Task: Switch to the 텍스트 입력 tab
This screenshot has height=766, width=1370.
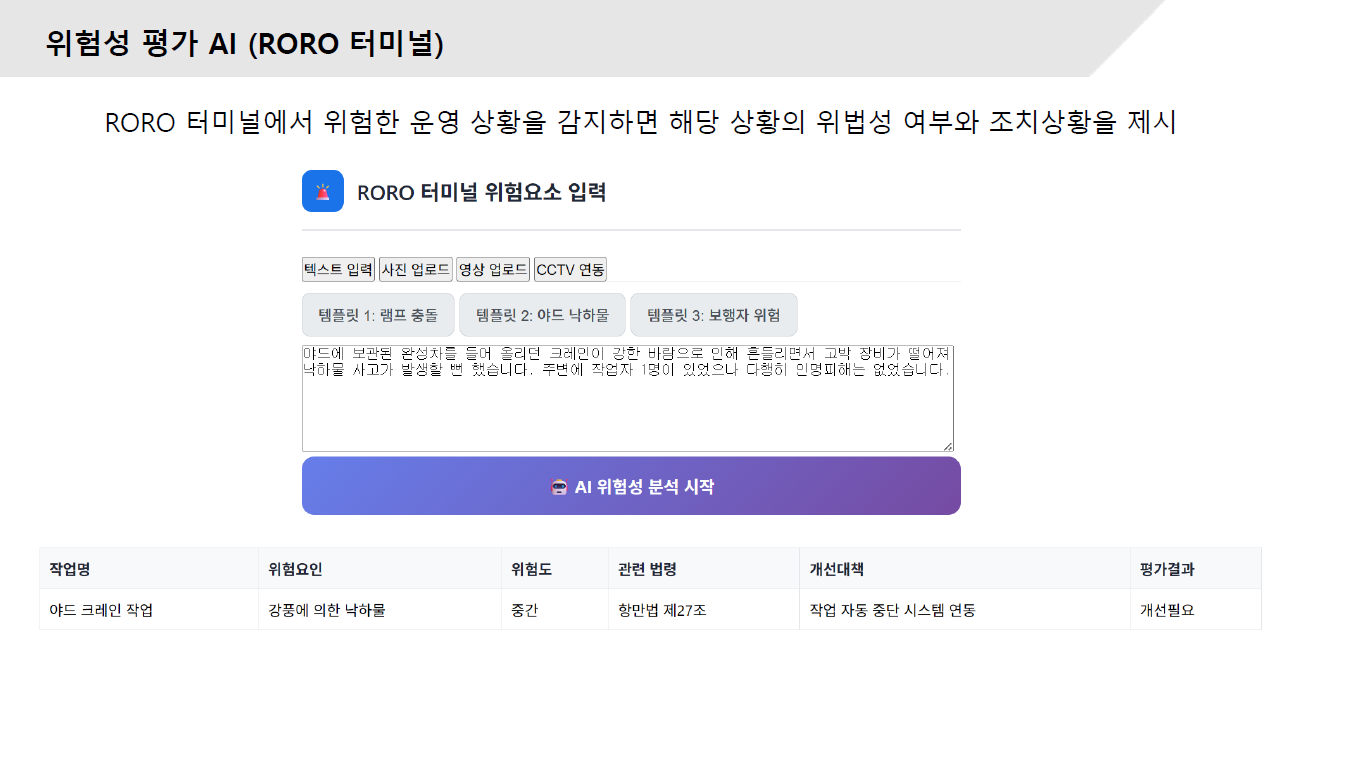Action: pyautogui.click(x=338, y=269)
